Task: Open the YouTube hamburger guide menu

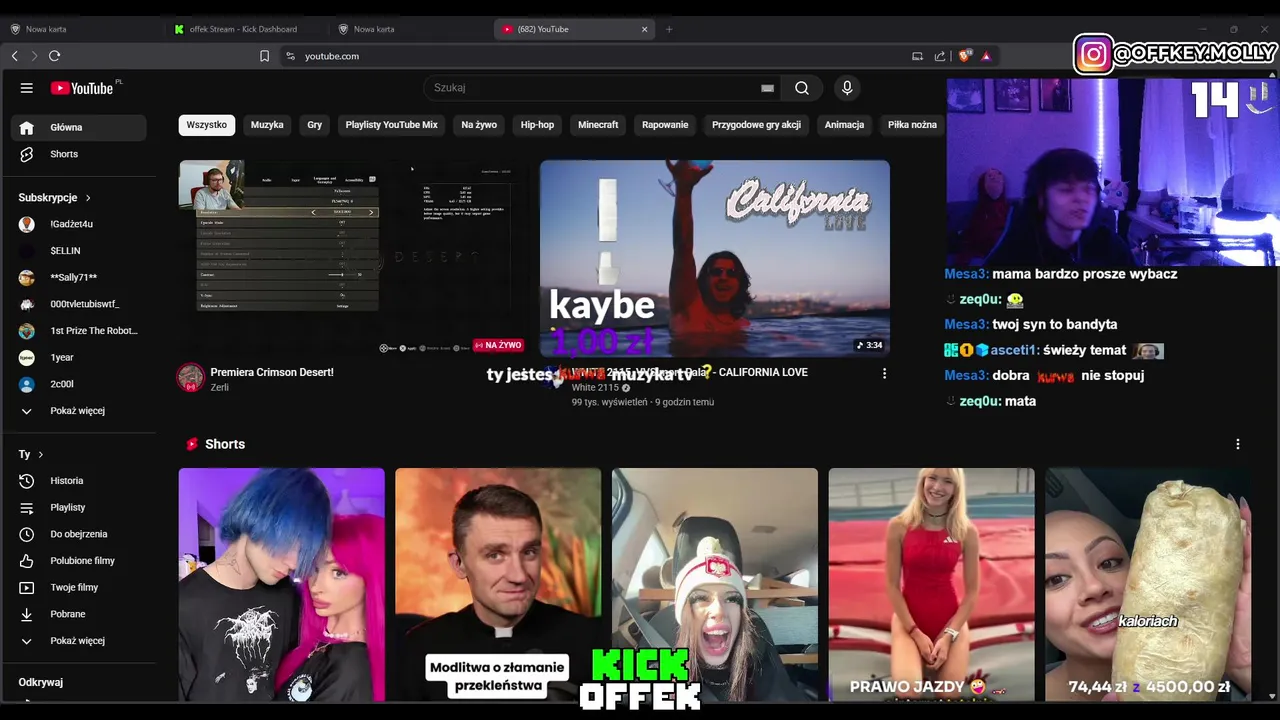Action: point(27,88)
